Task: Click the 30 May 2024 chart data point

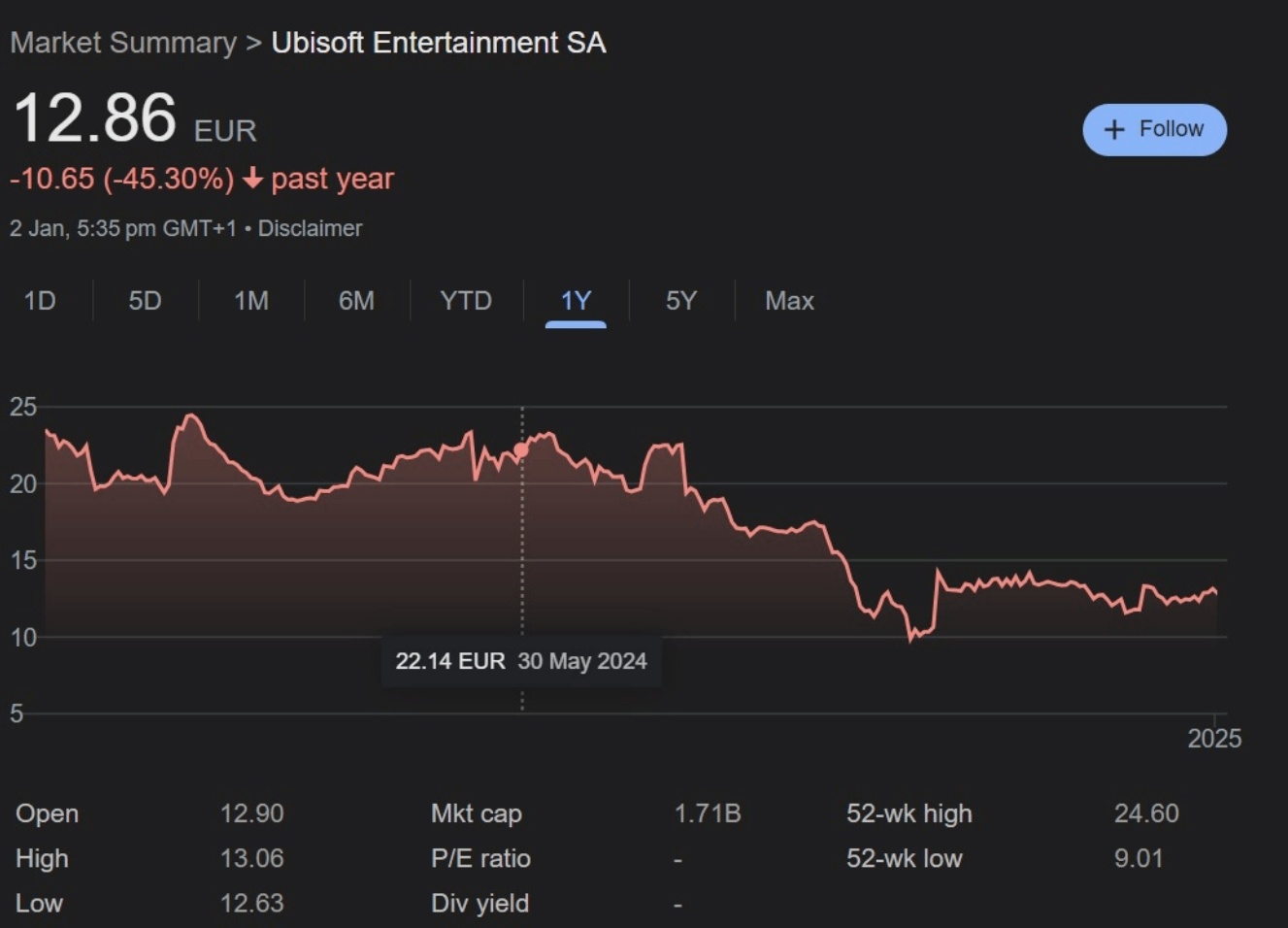Action: (521, 449)
